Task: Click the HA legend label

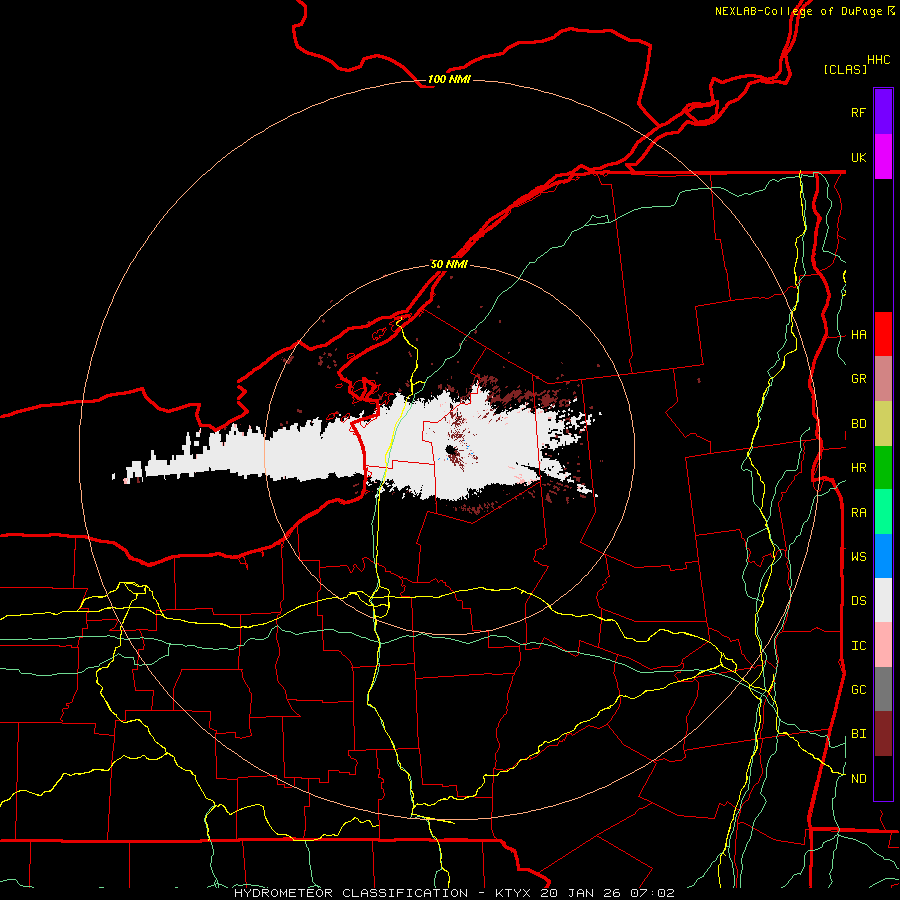Action: (x=858, y=335)
